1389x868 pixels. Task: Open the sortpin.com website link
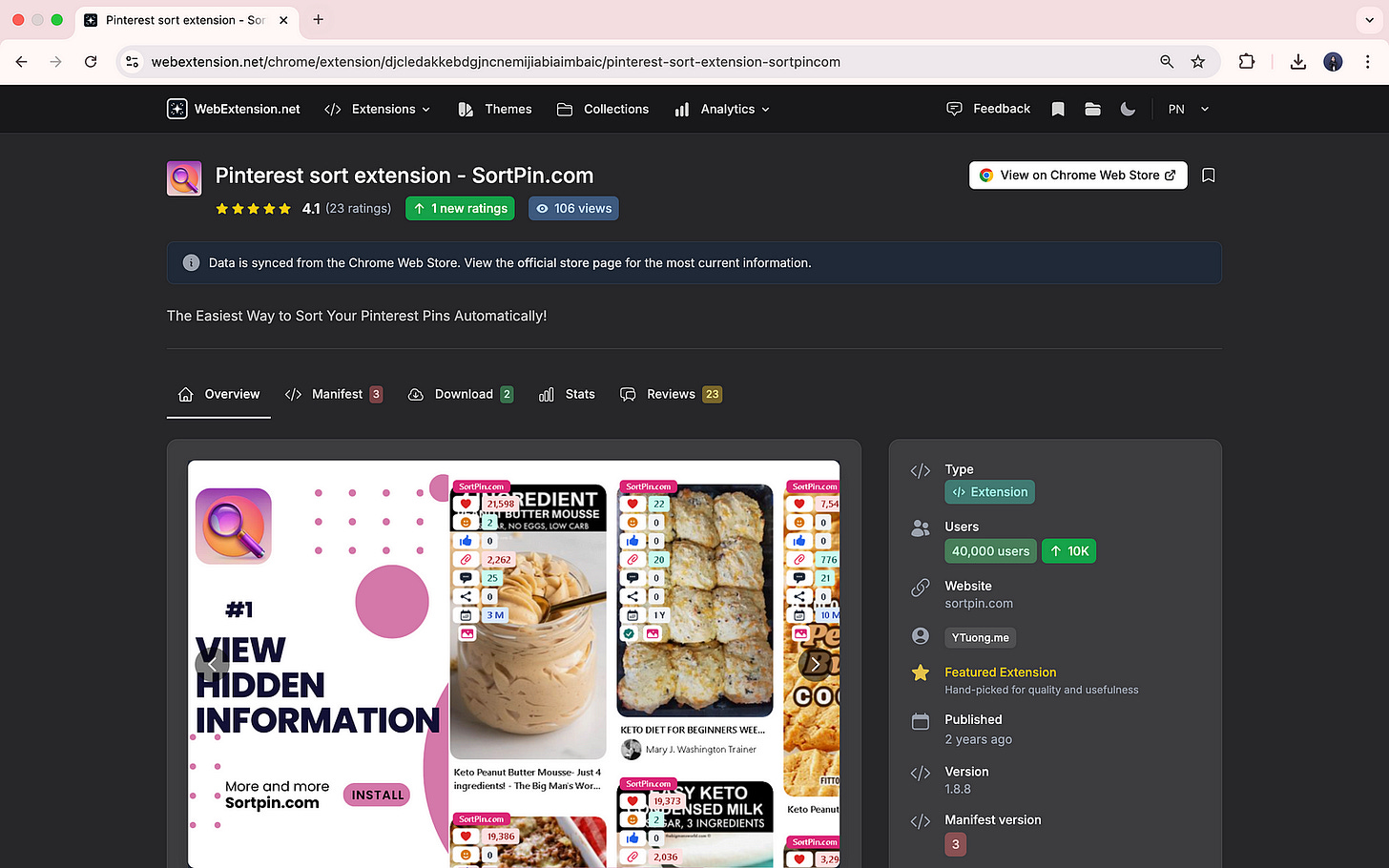pyautogui.click(x=979, y=604)
